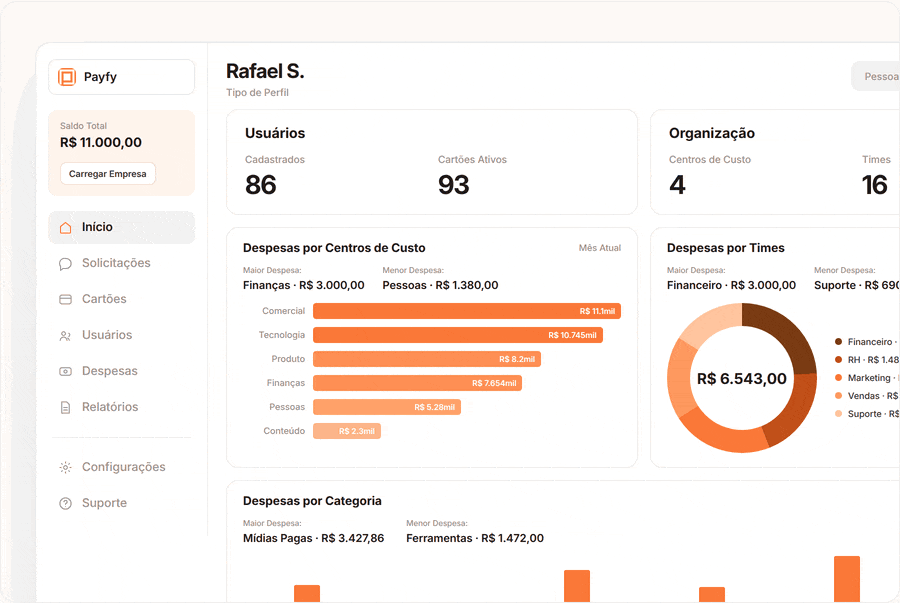Click the Payfy brand box
900x603 pixels.
[122, 77]
